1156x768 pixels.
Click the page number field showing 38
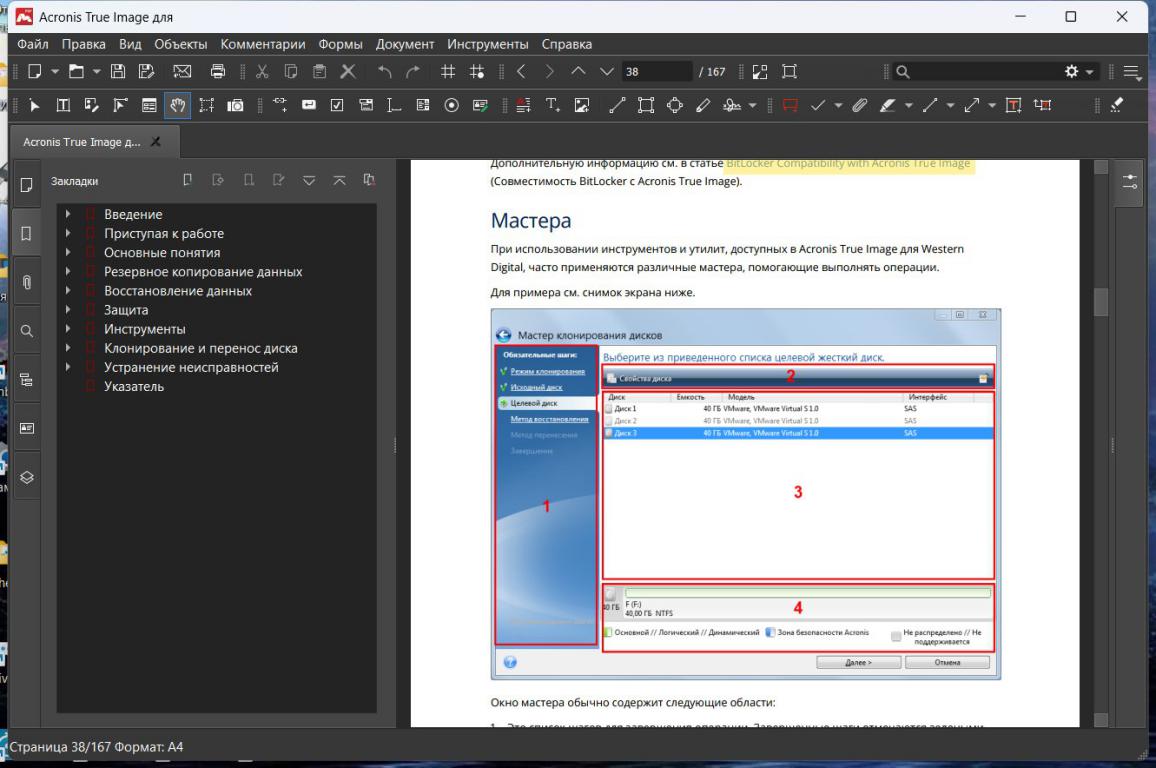click(x=655, y=71)
